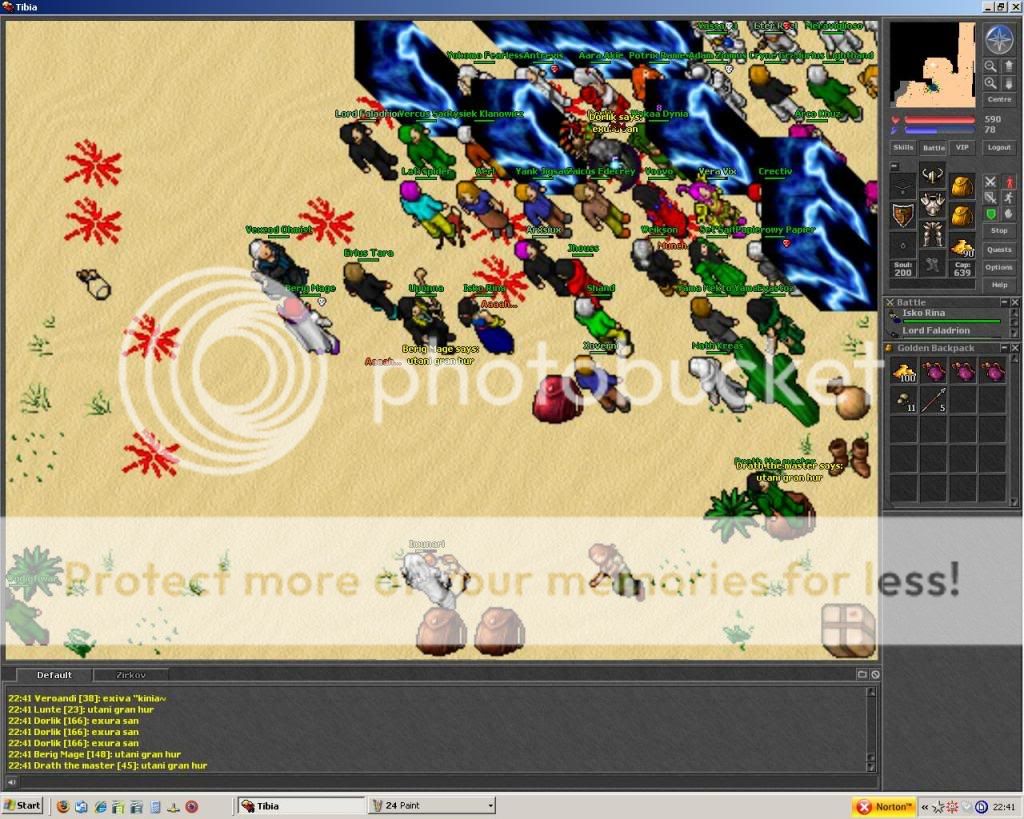The width and height of the screenshot is (1024, 819).
Task: Select the stack of 11 small stones
Action: tap(904, 400)
